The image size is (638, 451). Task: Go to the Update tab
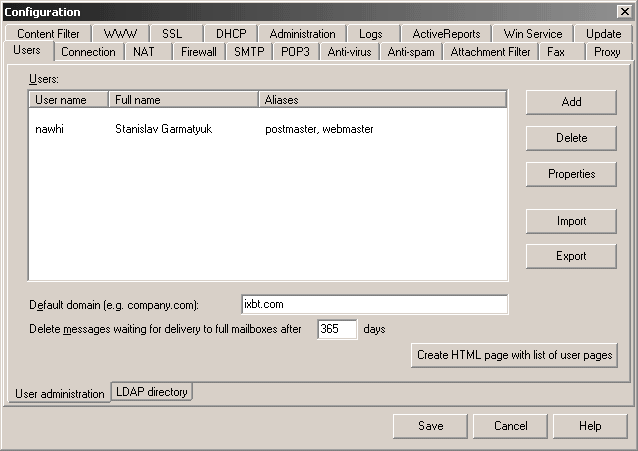point(603,34)
